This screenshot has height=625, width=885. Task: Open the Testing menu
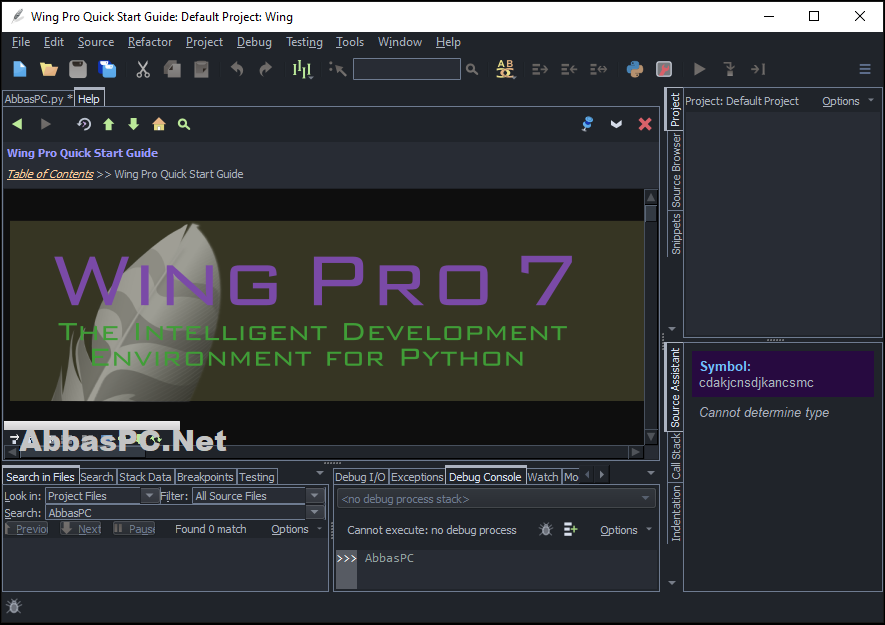pos(304,42)
